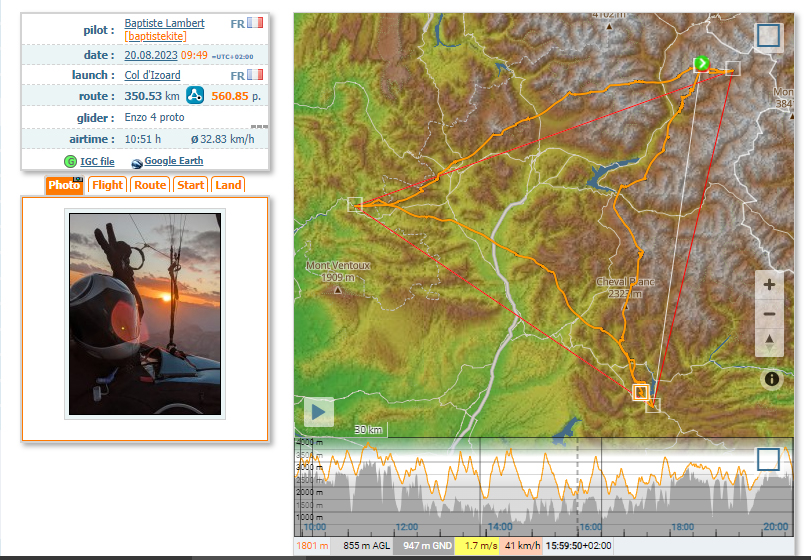The height and width of the screenshot is (560, 811).
Task: Click the 30 km map scale label
Action: (368, 430)
